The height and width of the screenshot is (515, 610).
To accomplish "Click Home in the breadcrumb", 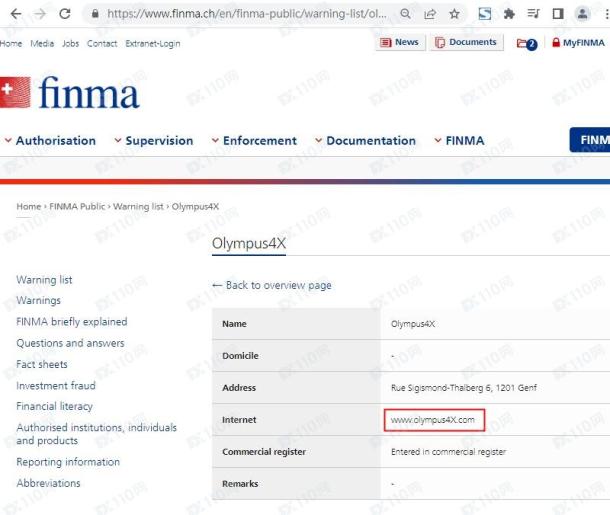I will (x=29, y=207).
